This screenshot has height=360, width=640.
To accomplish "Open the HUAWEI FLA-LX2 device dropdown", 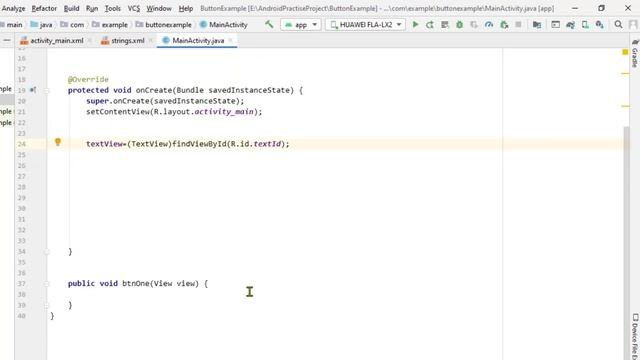I will tap(366, 25).
